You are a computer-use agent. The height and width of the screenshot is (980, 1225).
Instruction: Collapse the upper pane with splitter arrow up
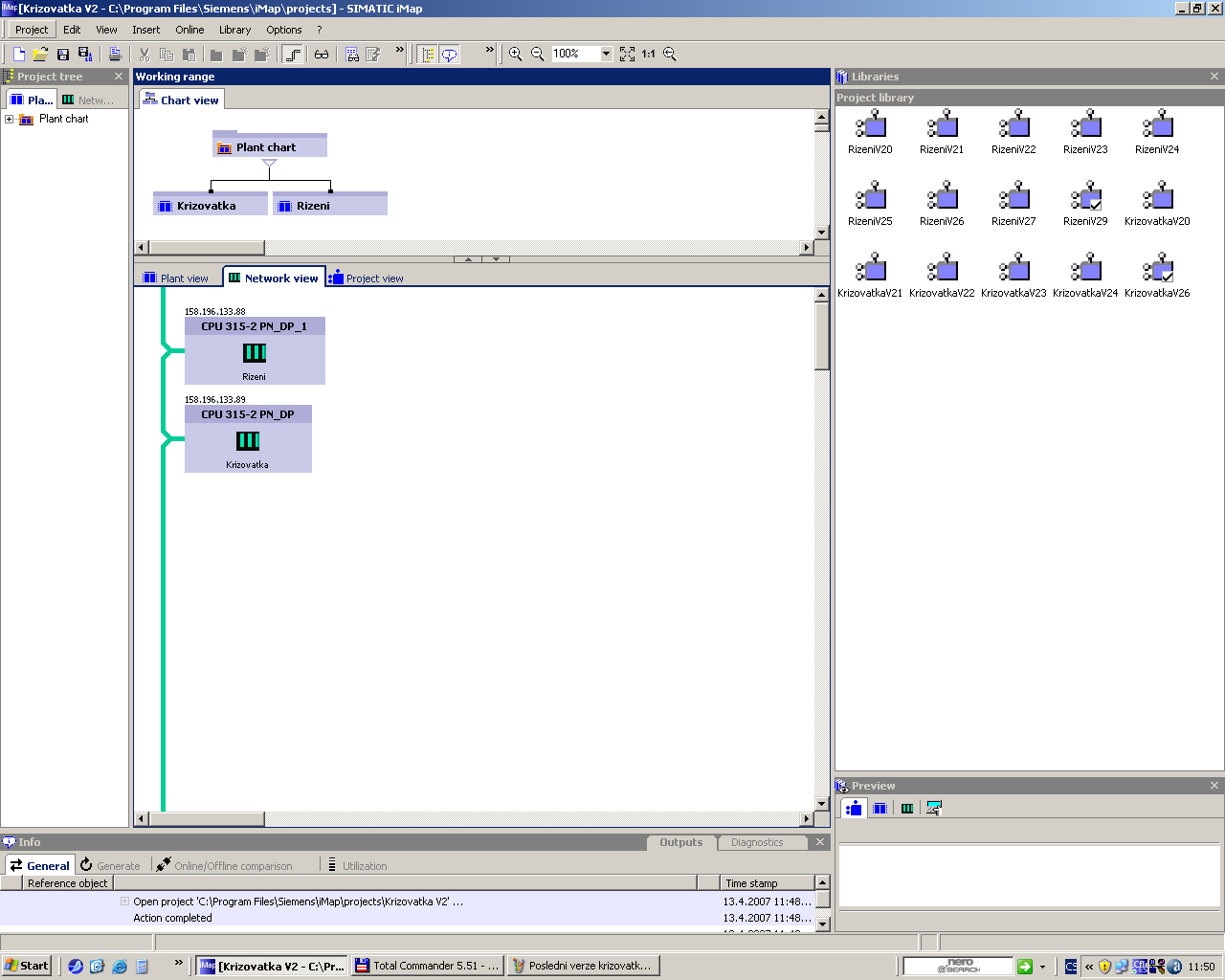467,259
